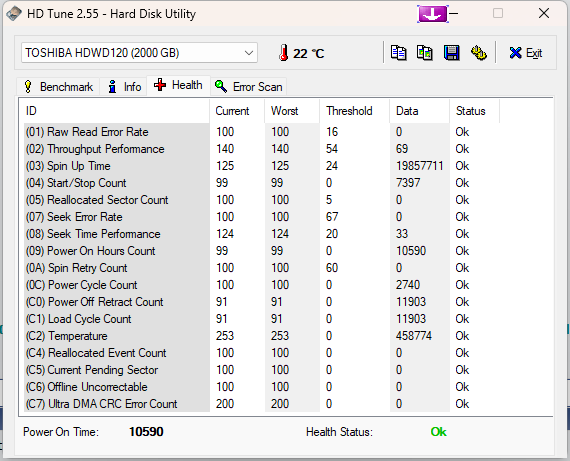This screenshot has height=461, width=570.
Task: Click the Spin Up Time data value 19857711
Action: tap(420, 166)
